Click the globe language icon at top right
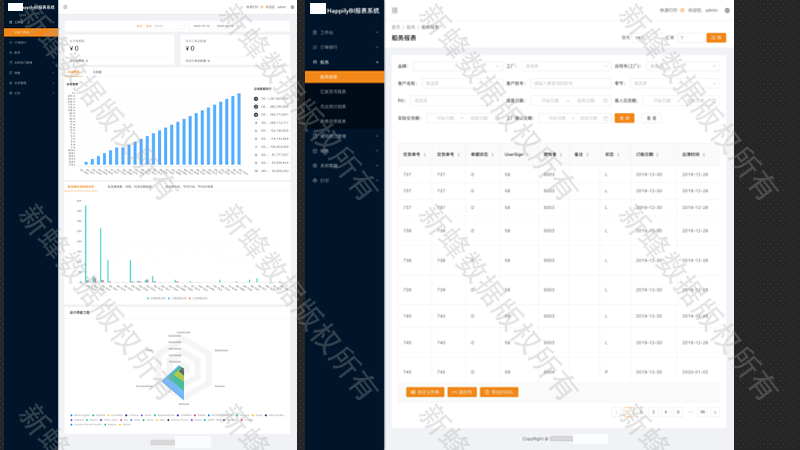 [x=727, y=10]
